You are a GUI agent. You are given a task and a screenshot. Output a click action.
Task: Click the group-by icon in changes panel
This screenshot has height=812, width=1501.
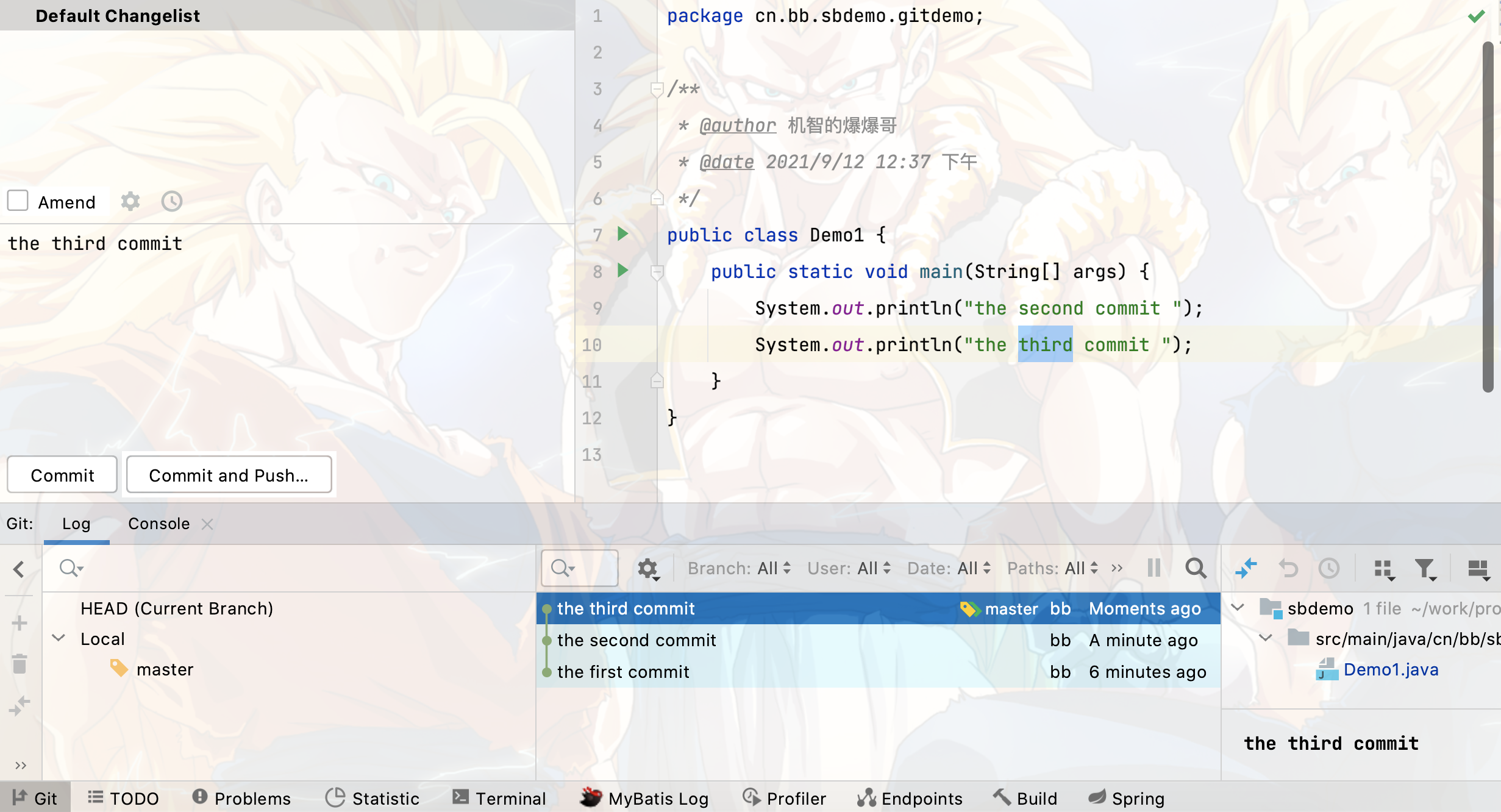pyautogui.click(x=1385, y=569)
